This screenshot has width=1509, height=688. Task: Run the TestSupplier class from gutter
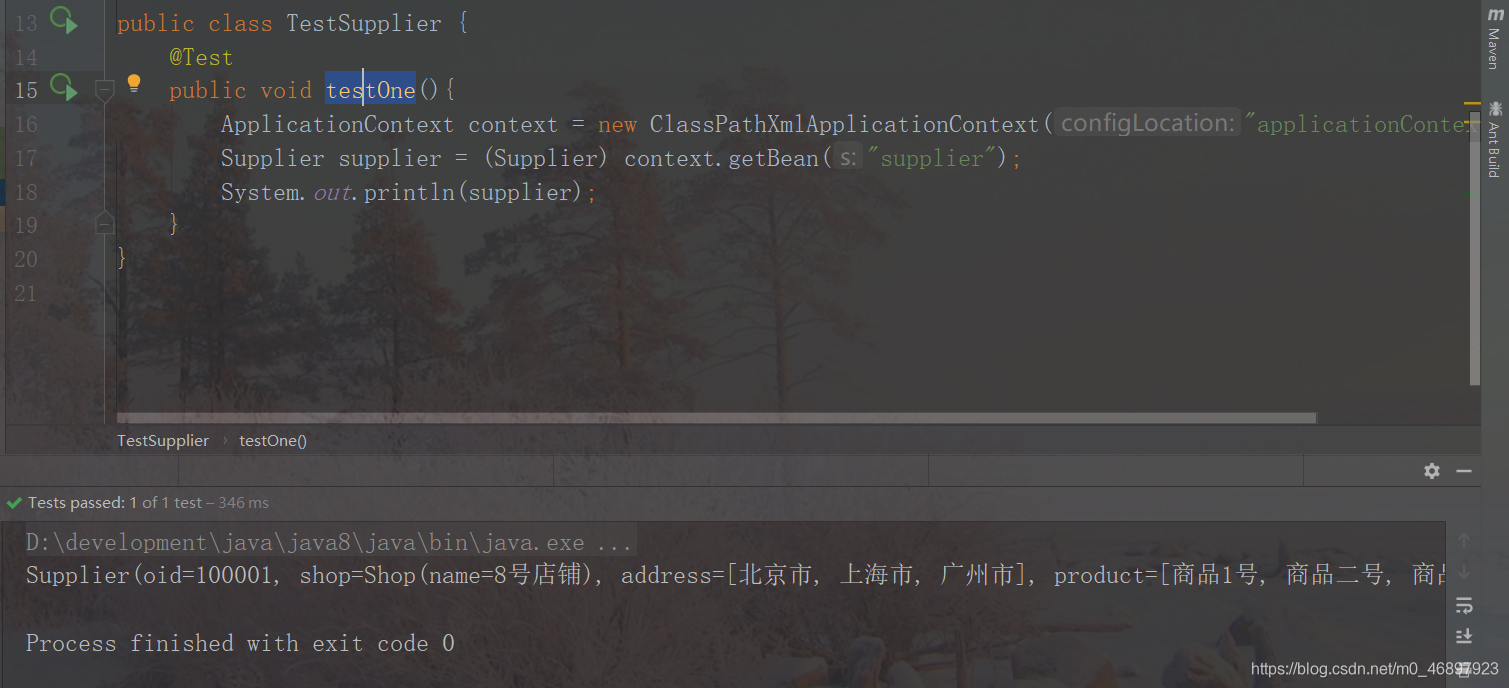64,21
